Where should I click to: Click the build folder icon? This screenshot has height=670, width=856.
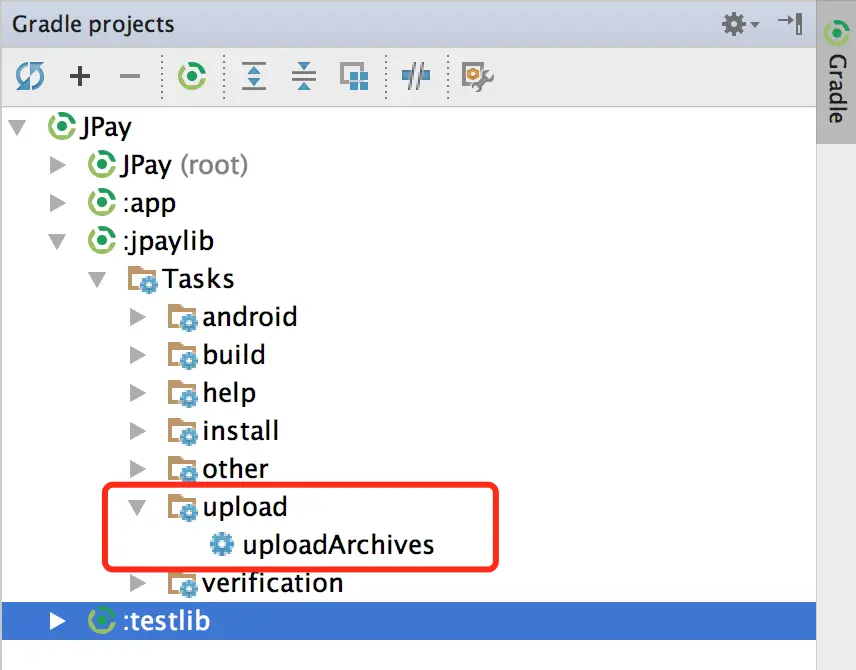[182, 355]
